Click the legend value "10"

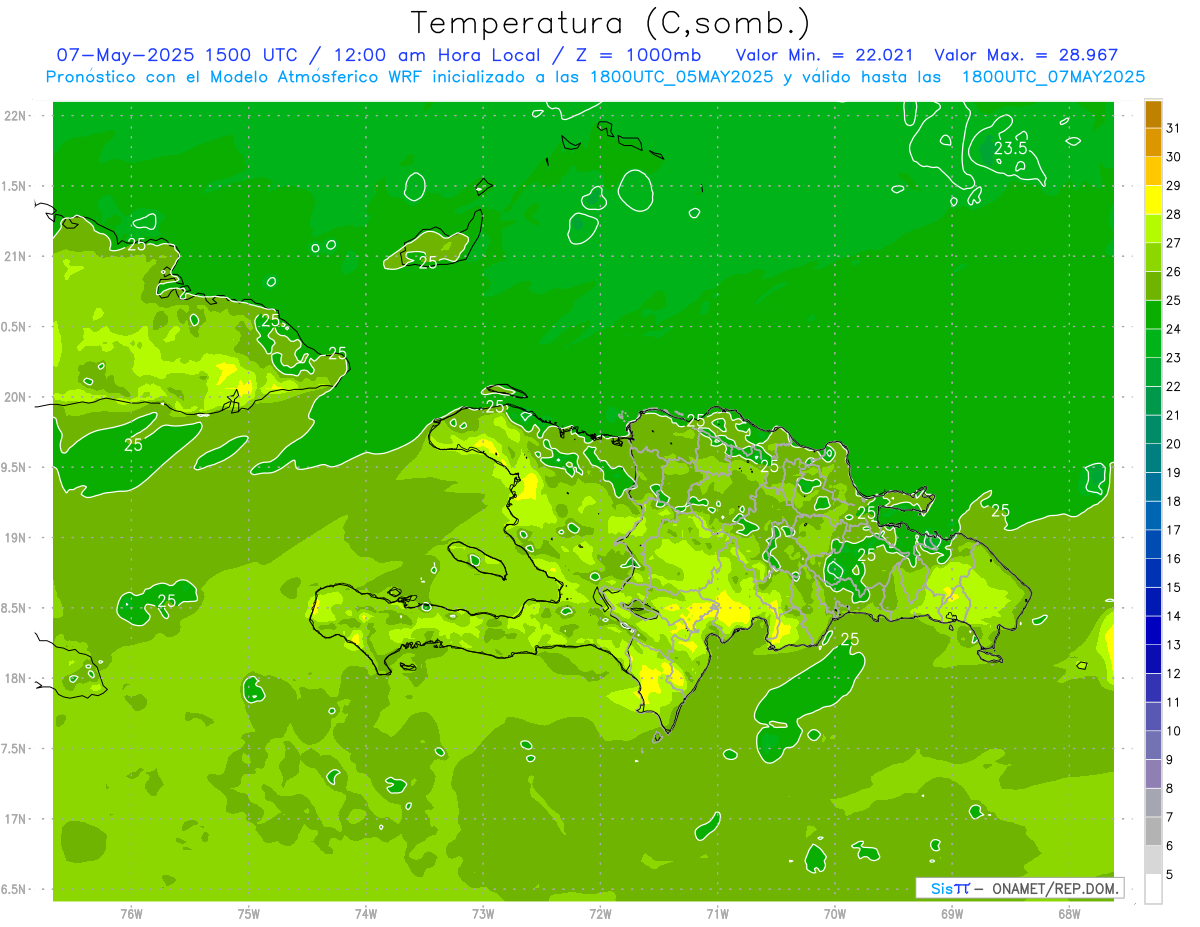coord(1173,731)
